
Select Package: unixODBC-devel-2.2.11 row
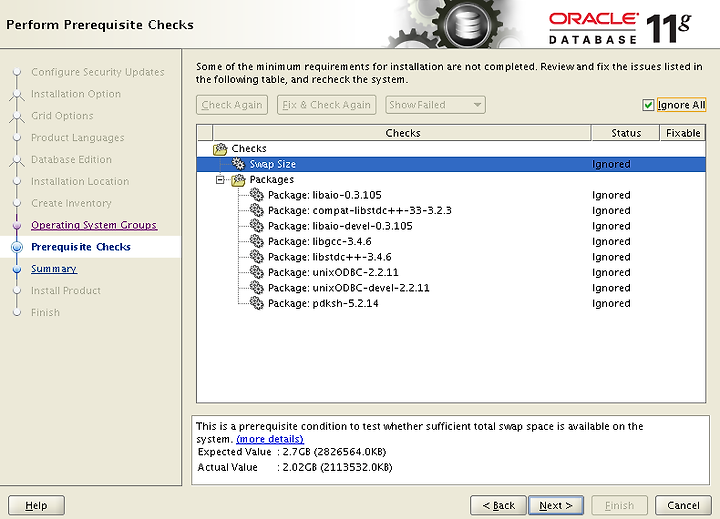(451, 288)
